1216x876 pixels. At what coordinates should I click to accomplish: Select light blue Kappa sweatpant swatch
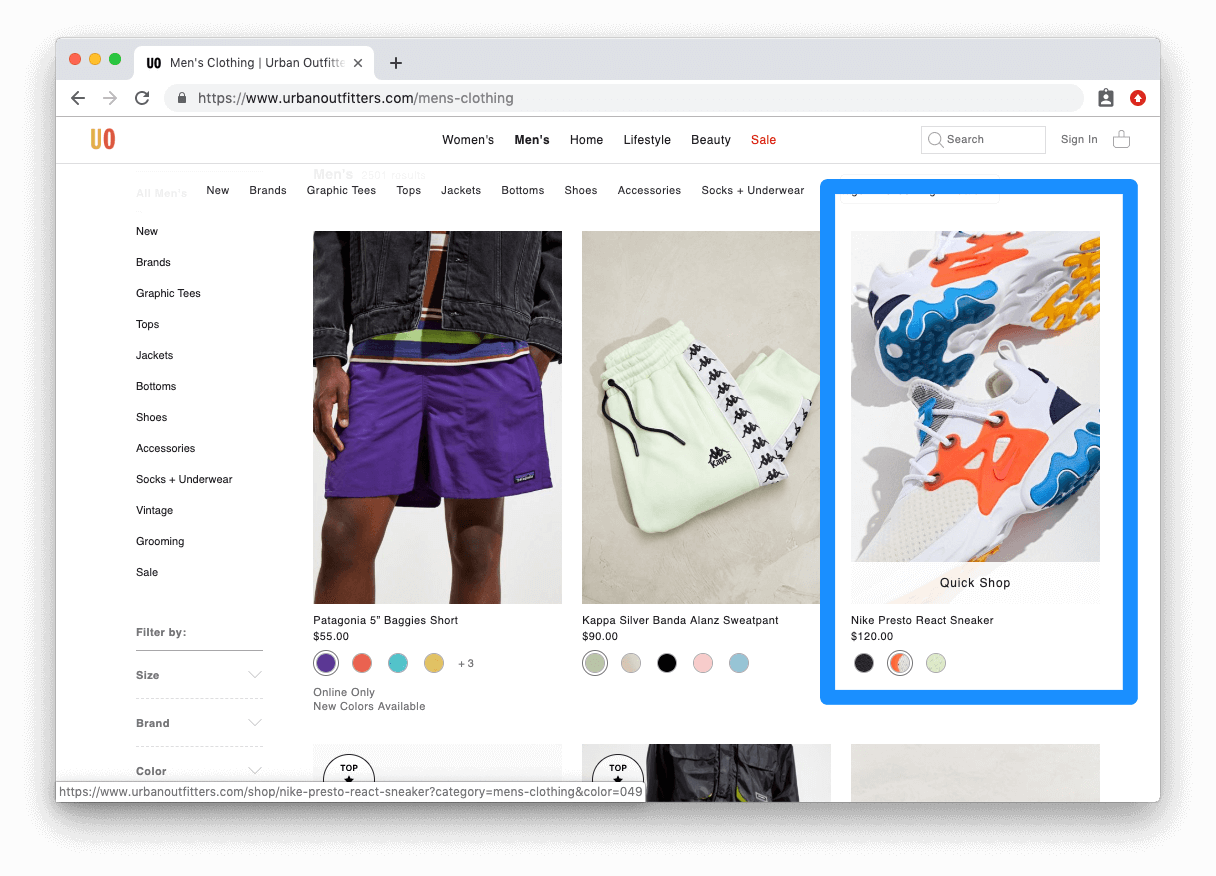pos(739,663)
